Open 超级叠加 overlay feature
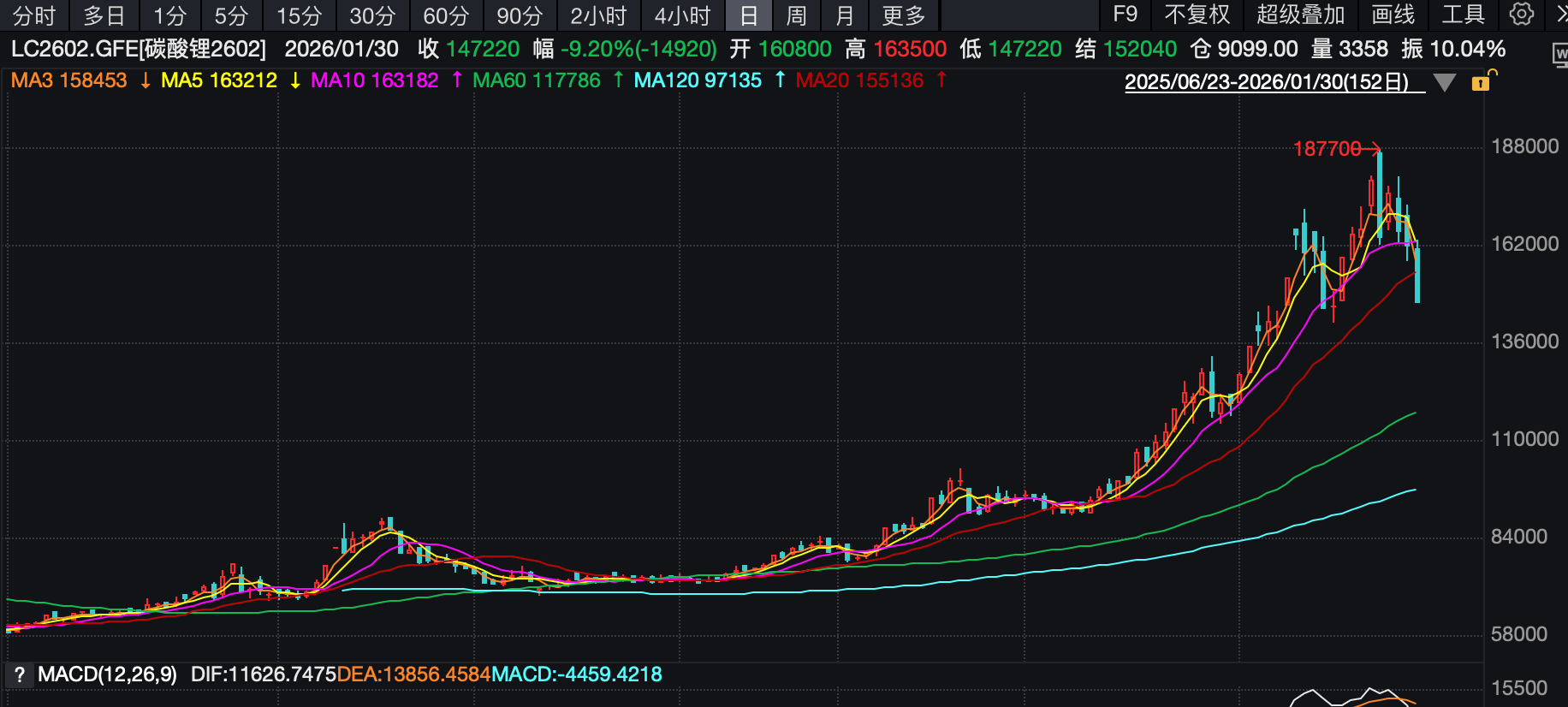This screenshot has width=1568, height=707. pyautogui.click(x=1300, y=15)
